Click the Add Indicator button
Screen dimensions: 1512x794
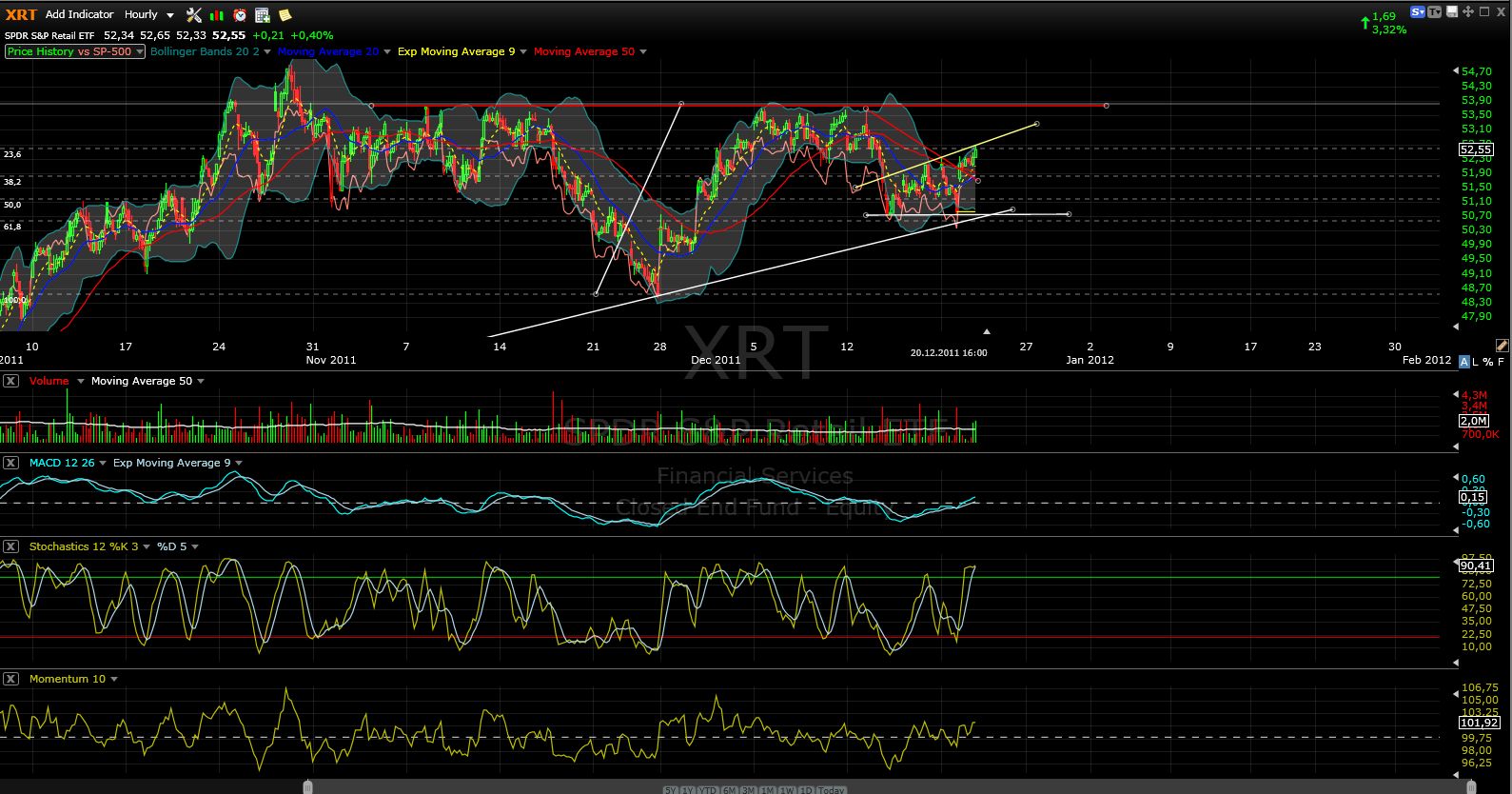click(79, 14)
